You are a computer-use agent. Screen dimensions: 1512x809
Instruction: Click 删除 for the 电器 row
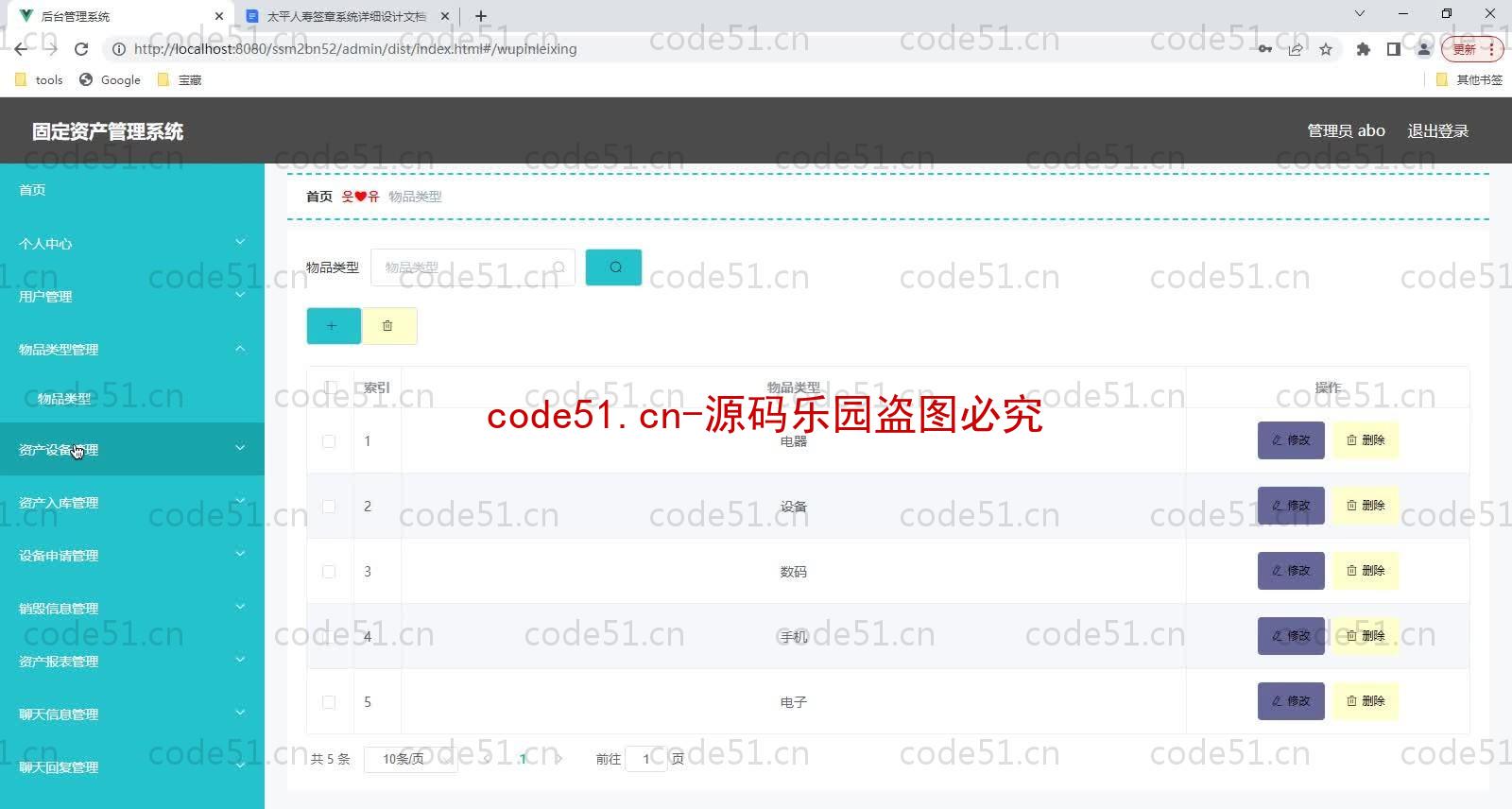tap(1366, 440)
